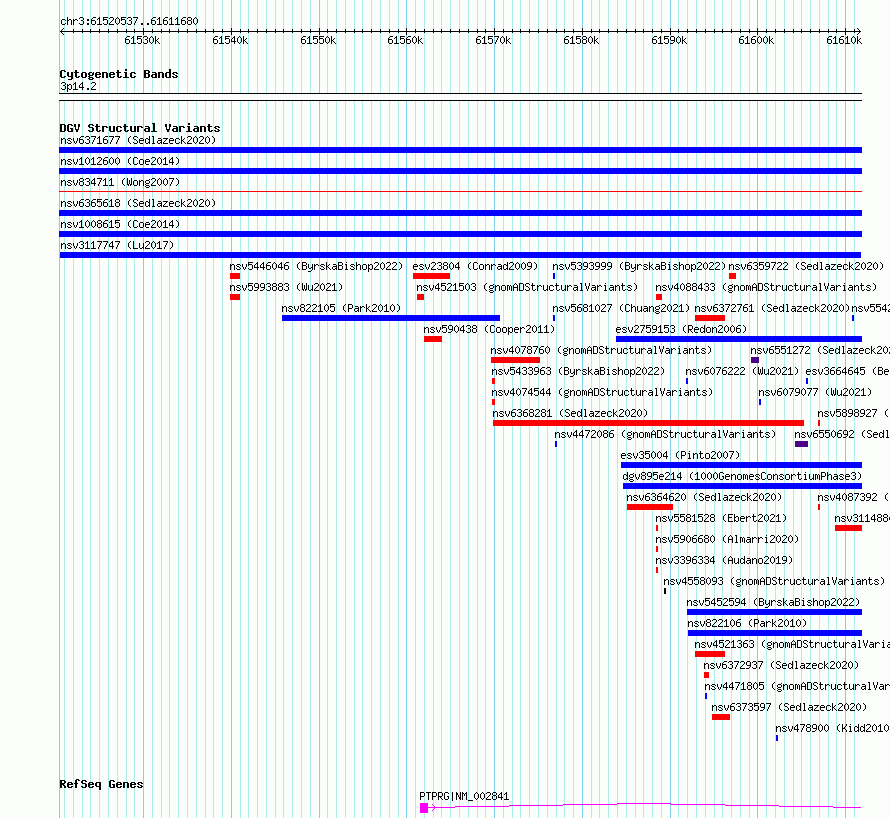Image resolution: width=890 pixels, height=818 pixels.
Task: Click red bar under nsv590438 (Cooper2011)
Action: [x=433, y=339]
